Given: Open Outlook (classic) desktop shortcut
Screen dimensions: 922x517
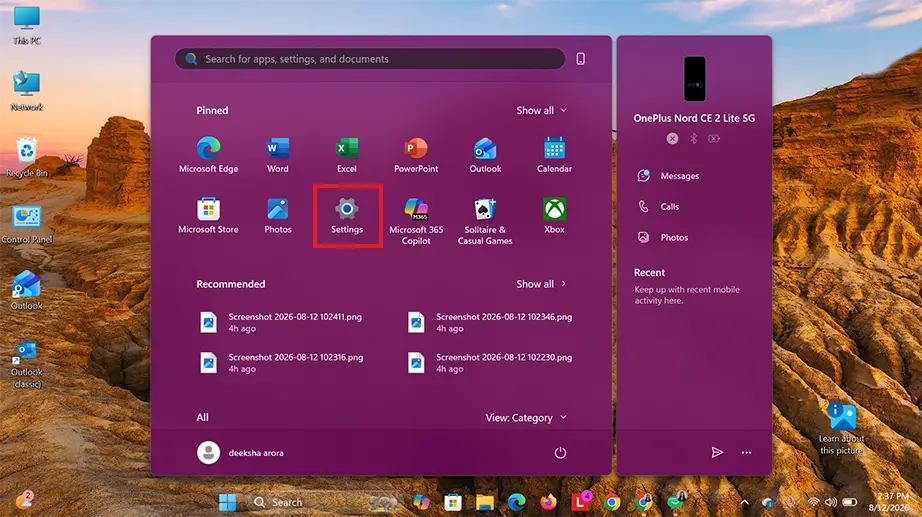Looking at the screenshot, I should pyautogui.click(x=27, y=364).
